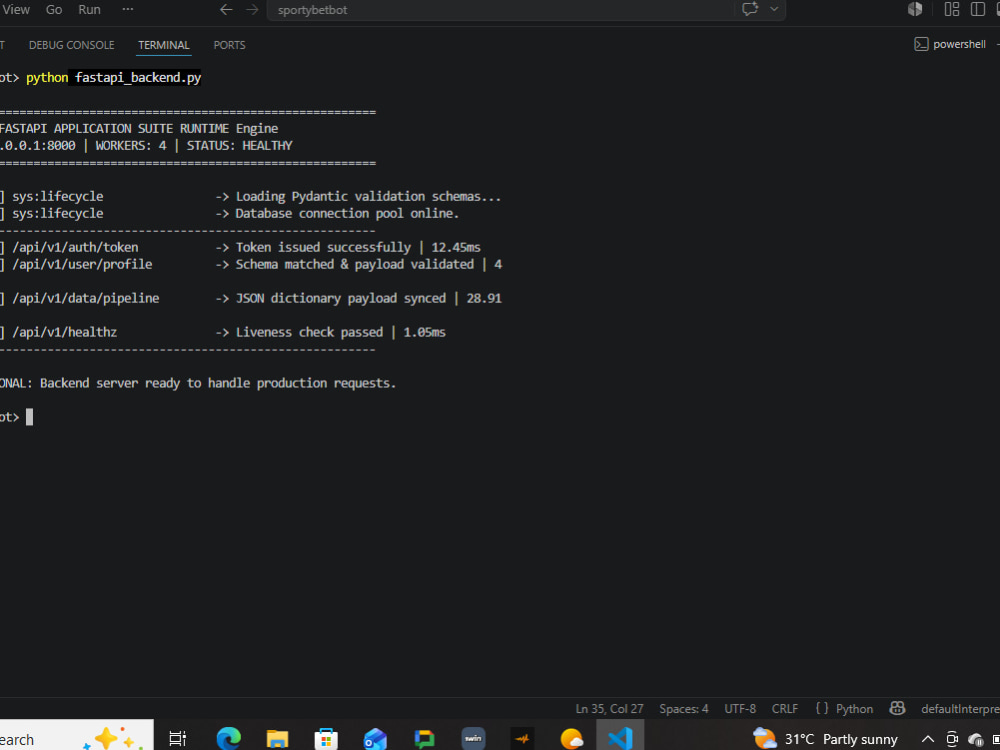Open the Copilot chat icon in title bar

(750, 9)
